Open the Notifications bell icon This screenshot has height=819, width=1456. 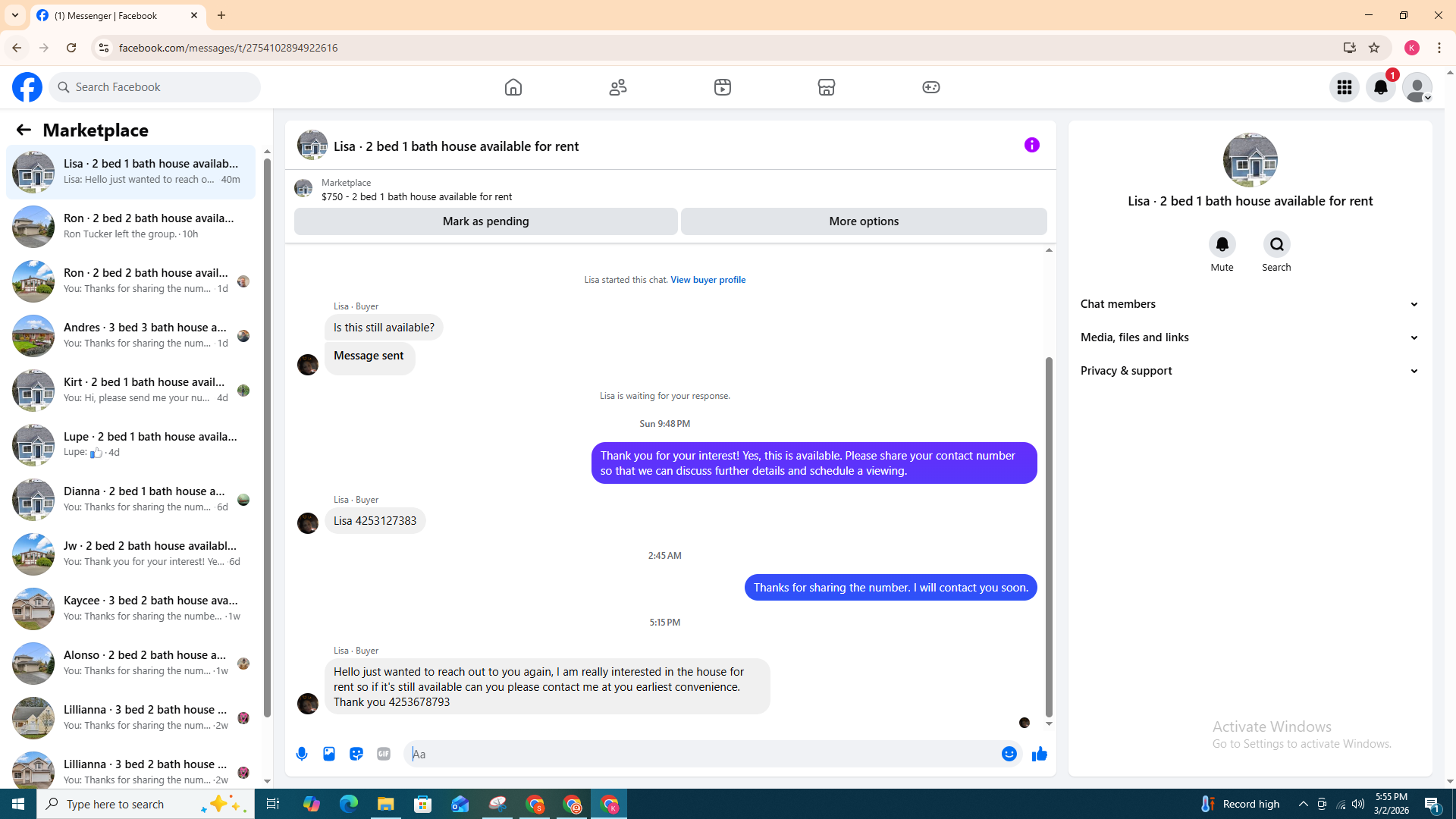click(1381, 87)
